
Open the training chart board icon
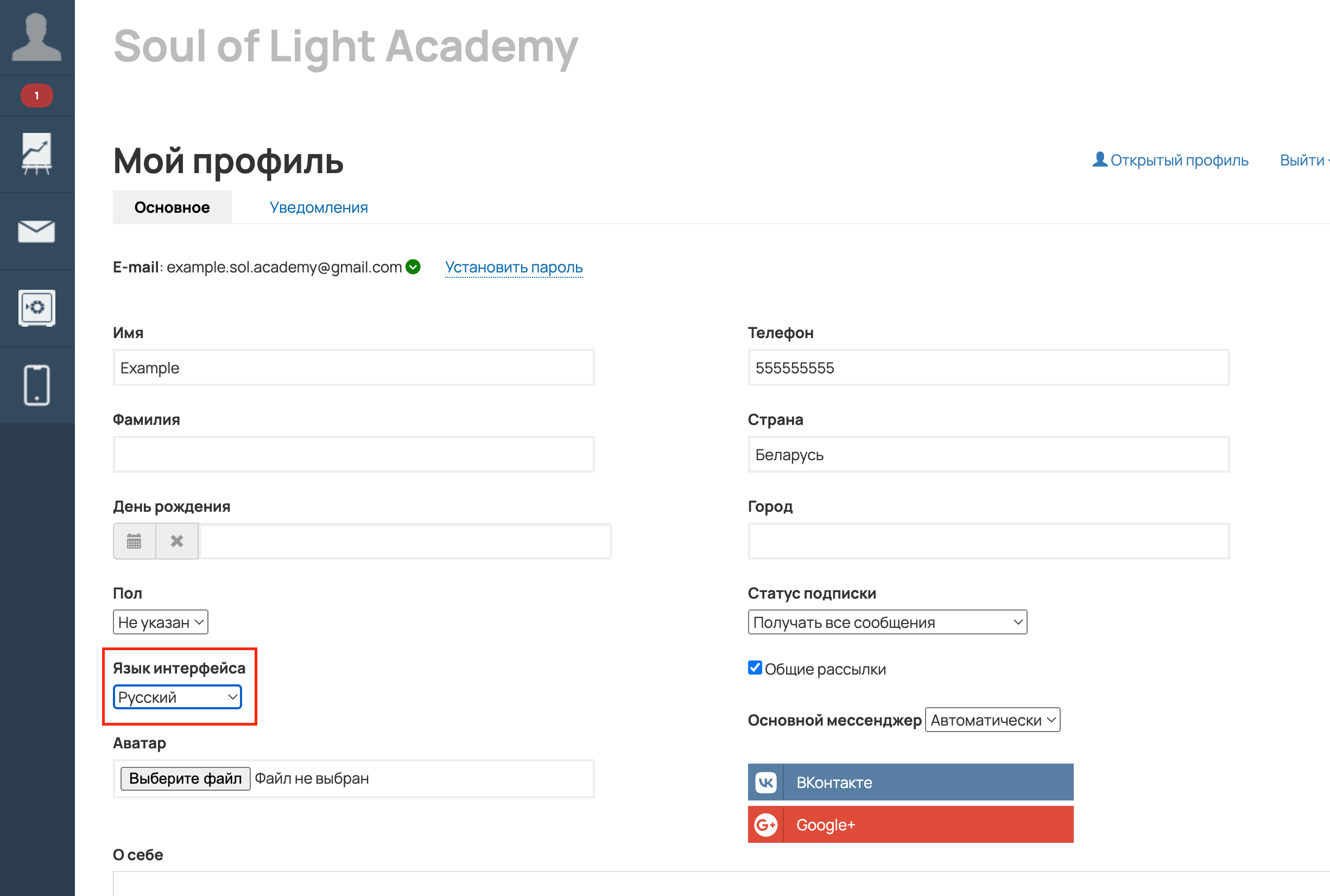coord(36,154)
